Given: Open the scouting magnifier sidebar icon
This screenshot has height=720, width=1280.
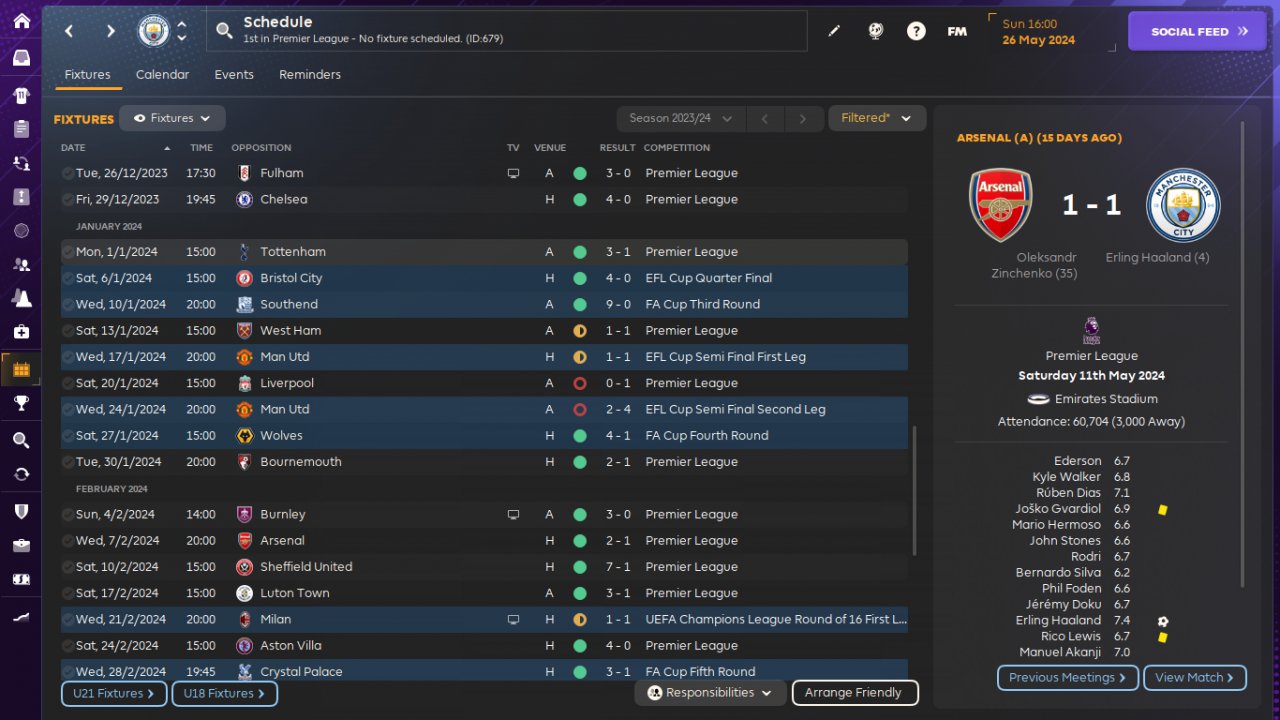Looking at the screenshot, I should (21, 440).
